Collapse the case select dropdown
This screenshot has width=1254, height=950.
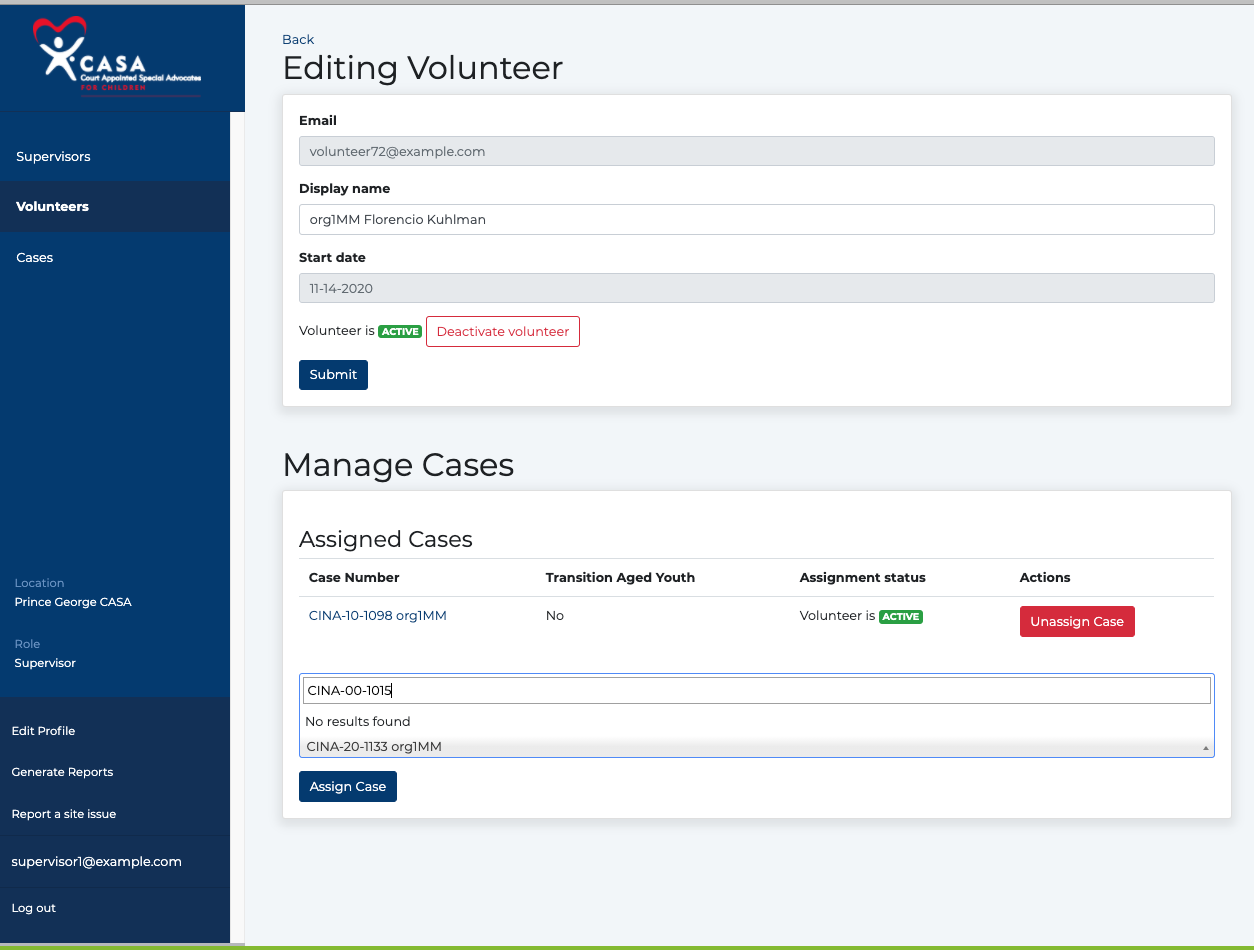tap(756, 746)
